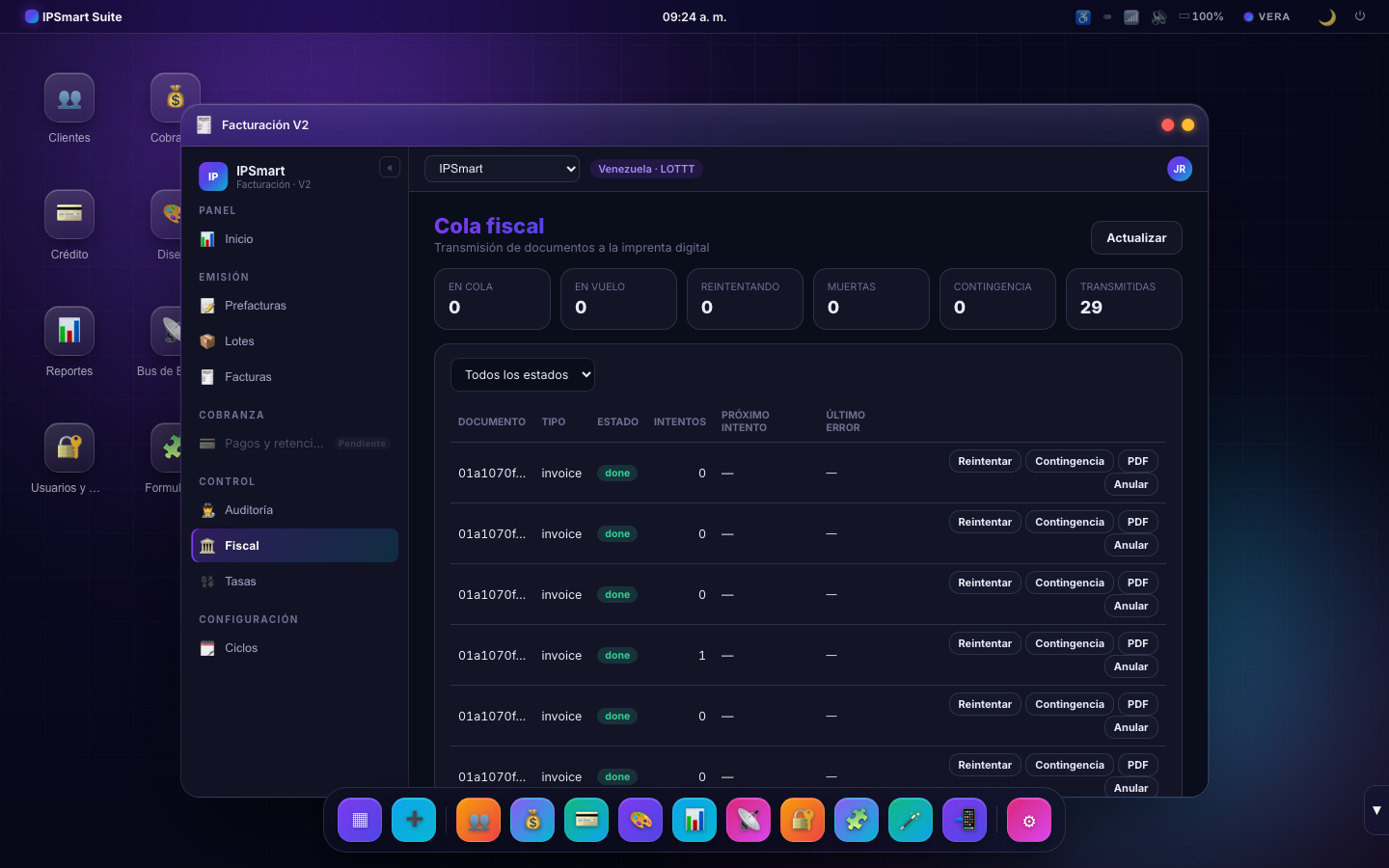Screen dimensions: 1389x868
Task: Click the speaker volume icon in the top bar
Action: pyautogui.click(x=1159, y=16)
